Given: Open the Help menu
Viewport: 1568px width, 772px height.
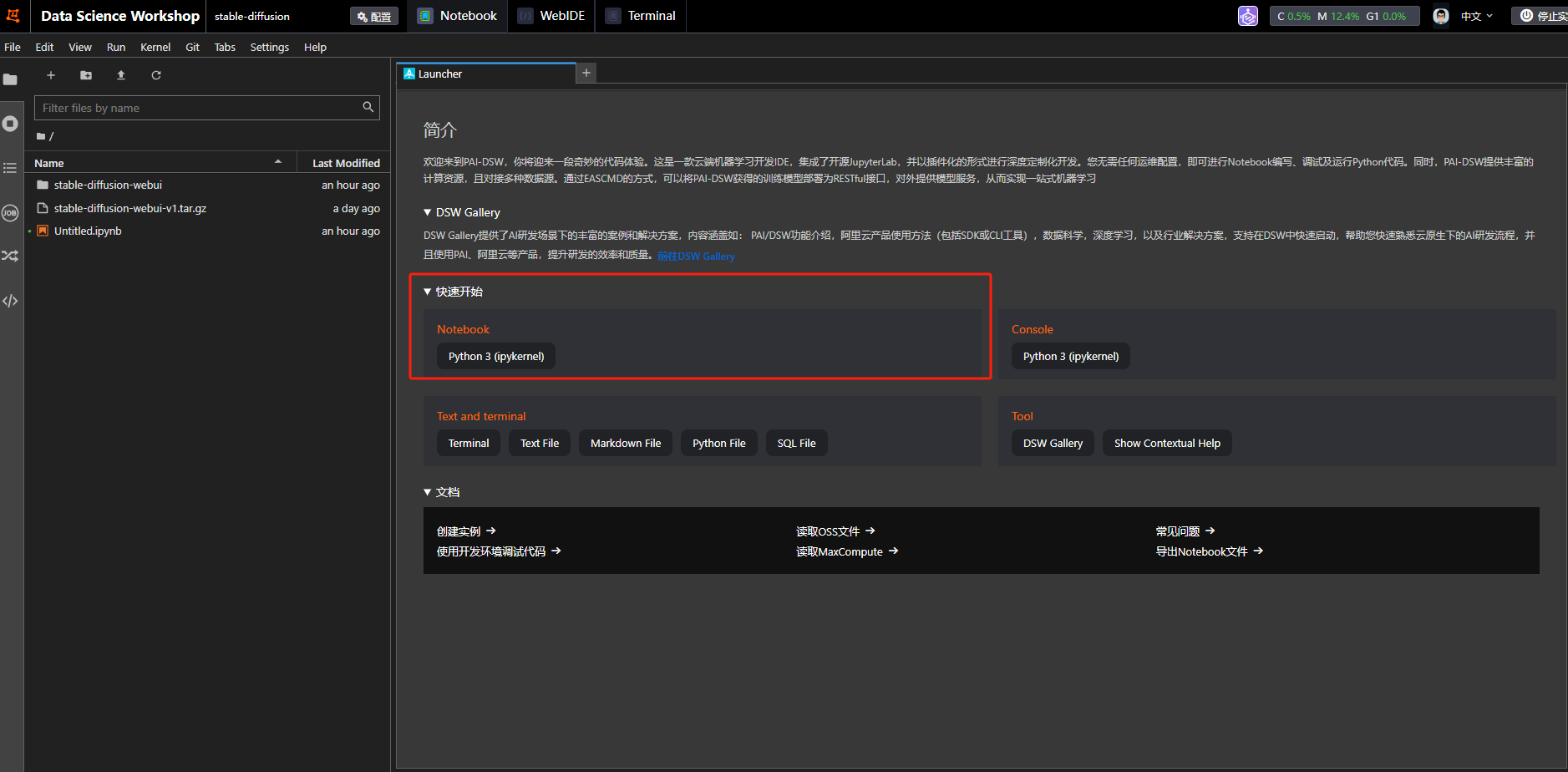Looking at the screenshot, I should click(315, 47).
